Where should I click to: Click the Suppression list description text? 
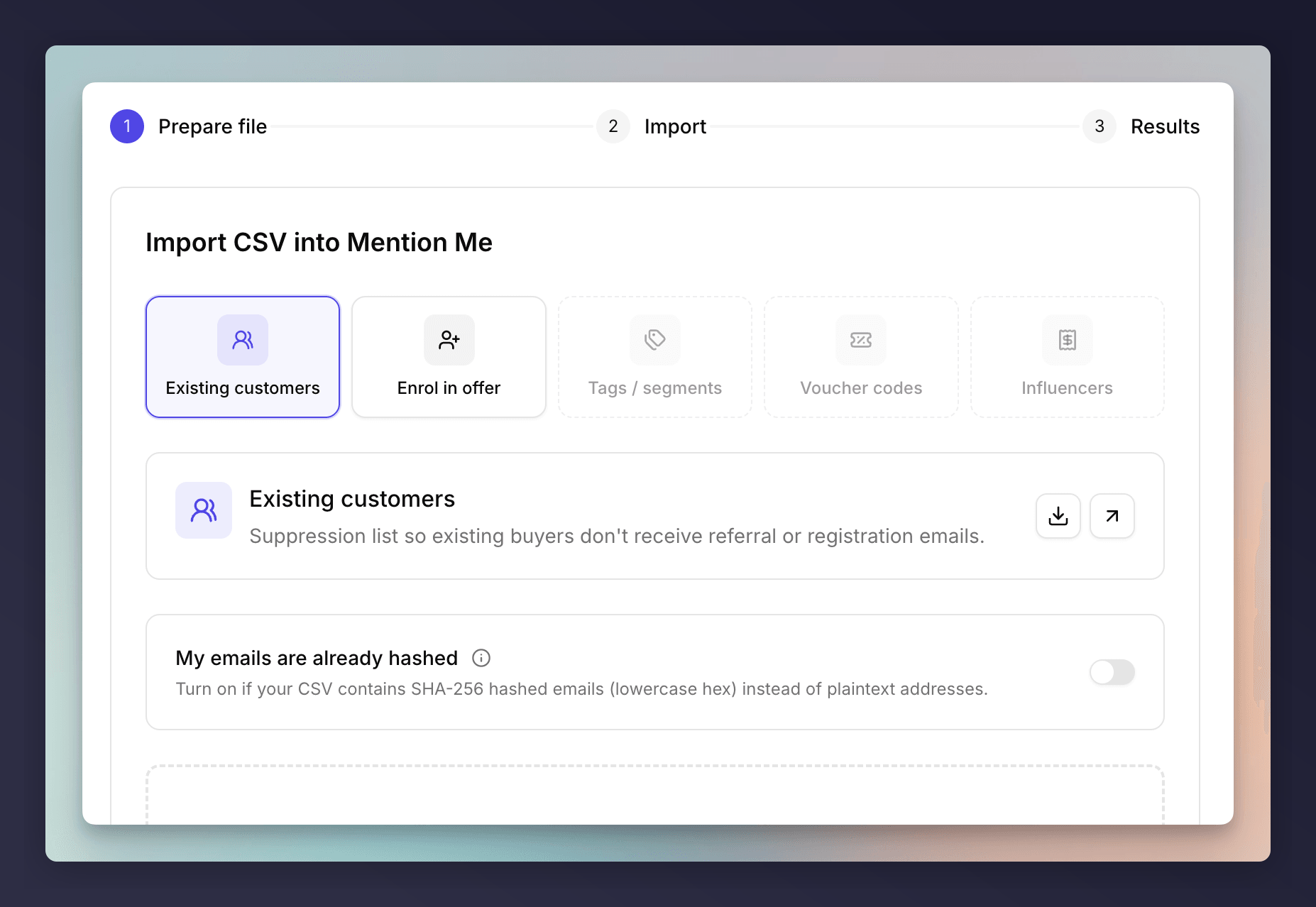(x=617, y=536)
